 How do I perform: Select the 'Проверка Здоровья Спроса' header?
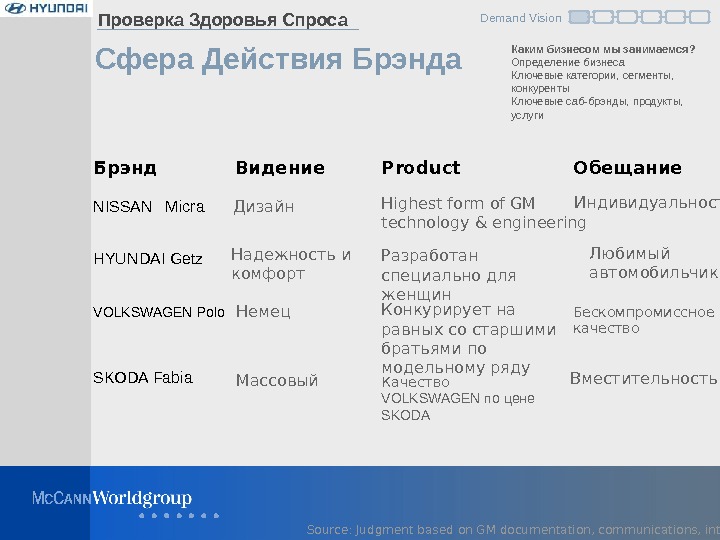point(223,20)
